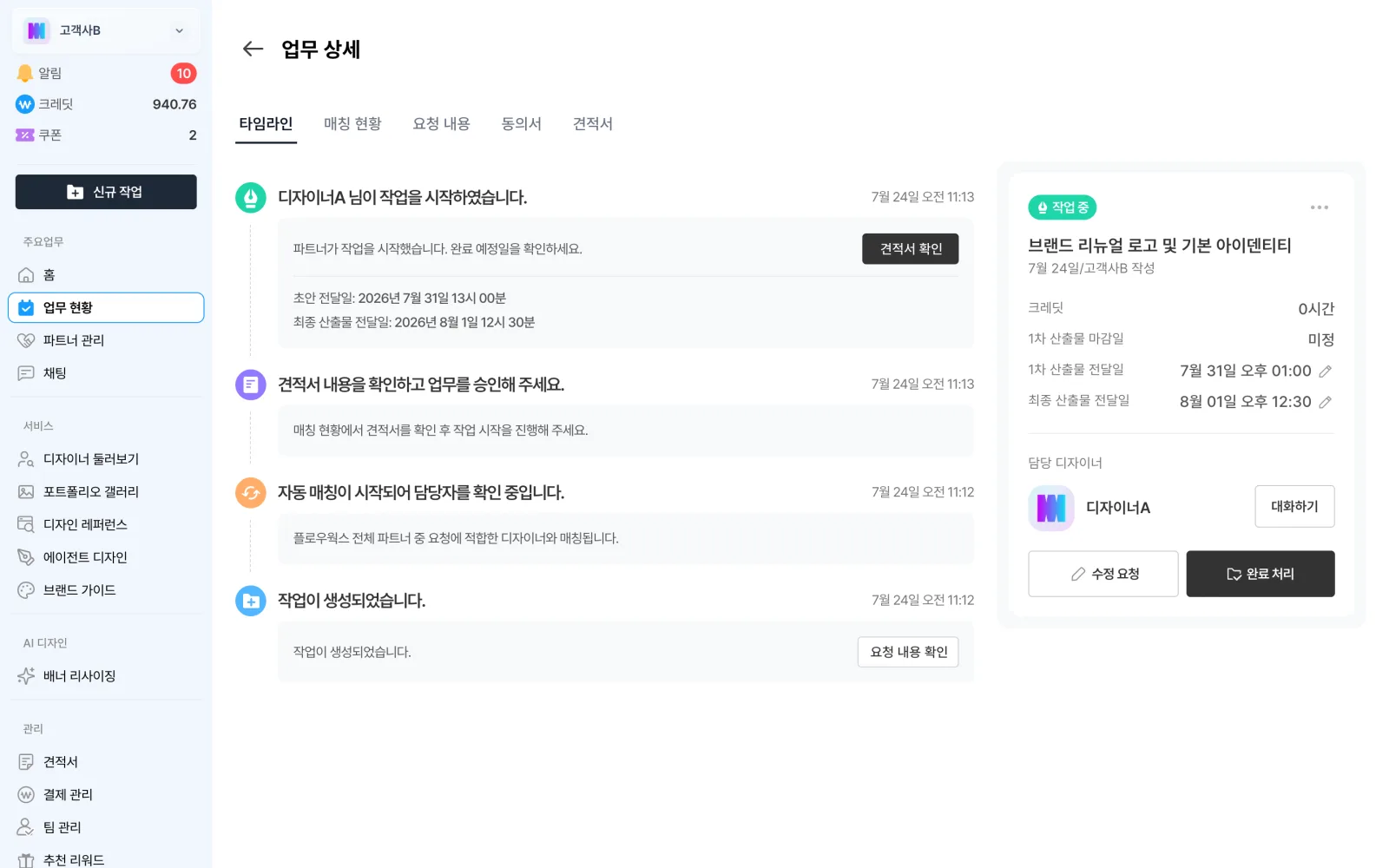Open 배너 리사이징 AI tool
The width and height of the screenshot is (1389, 868).
pos(106,676)
